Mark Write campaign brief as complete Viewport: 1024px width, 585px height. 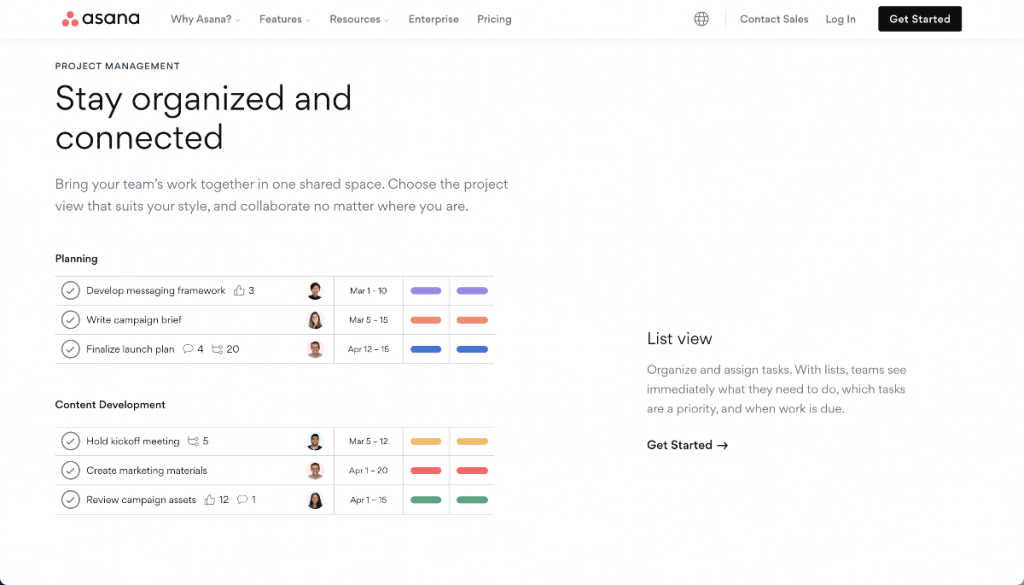[70, 319]
